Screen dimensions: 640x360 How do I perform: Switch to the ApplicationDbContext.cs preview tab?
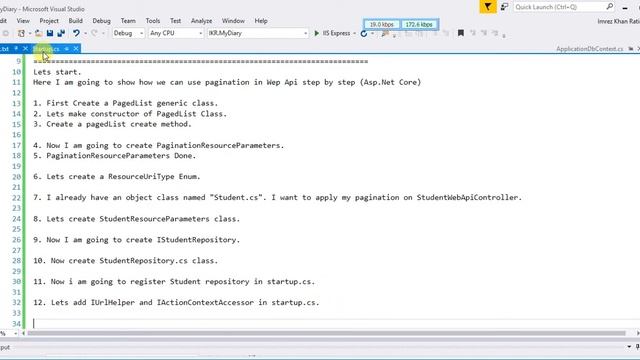[589, 49]
